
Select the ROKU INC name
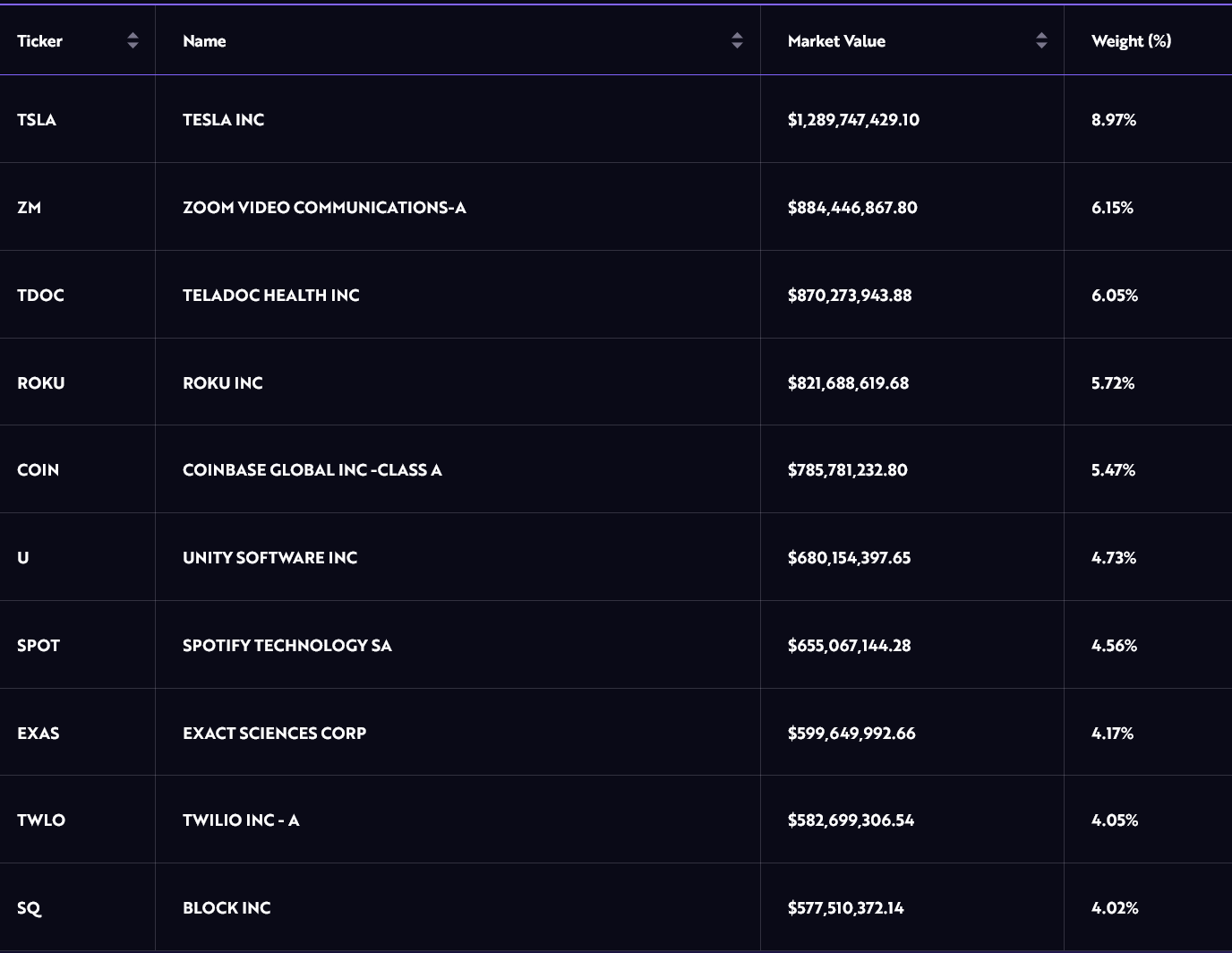[223, 383]
